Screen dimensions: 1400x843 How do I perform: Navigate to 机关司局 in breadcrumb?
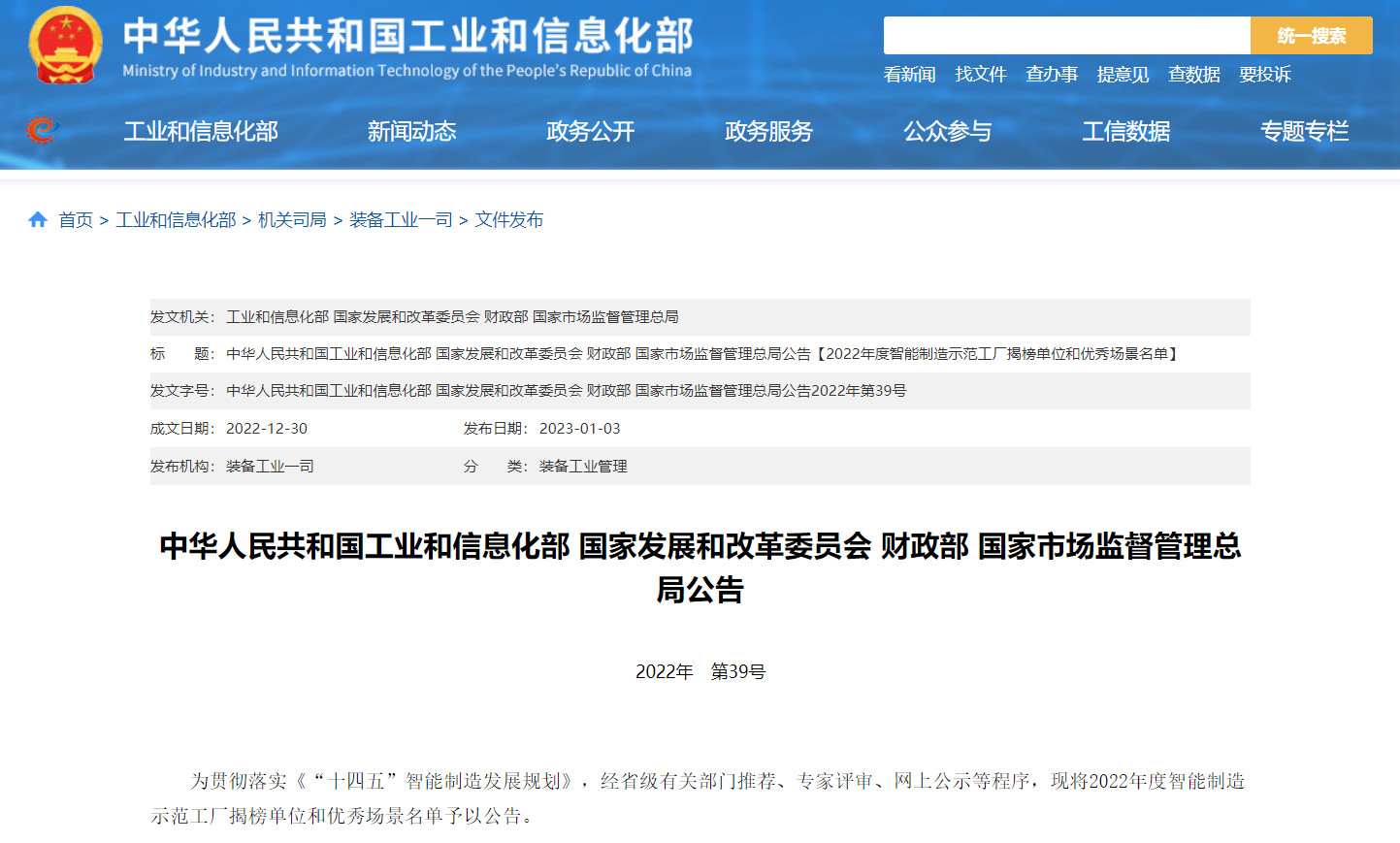point(292,220)
